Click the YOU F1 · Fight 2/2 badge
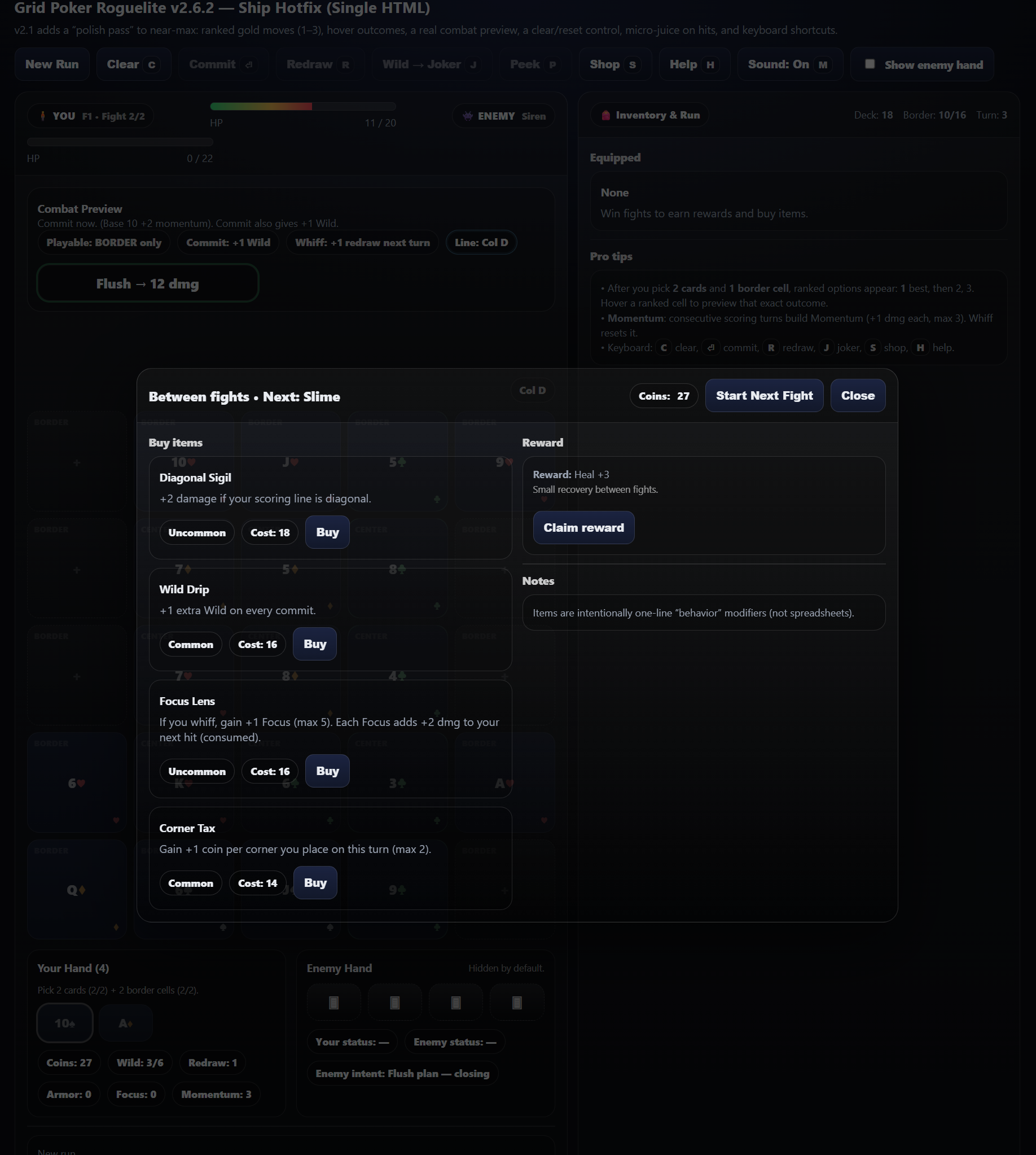Screen dimensions: 1036x1155 tap(90, 116)
